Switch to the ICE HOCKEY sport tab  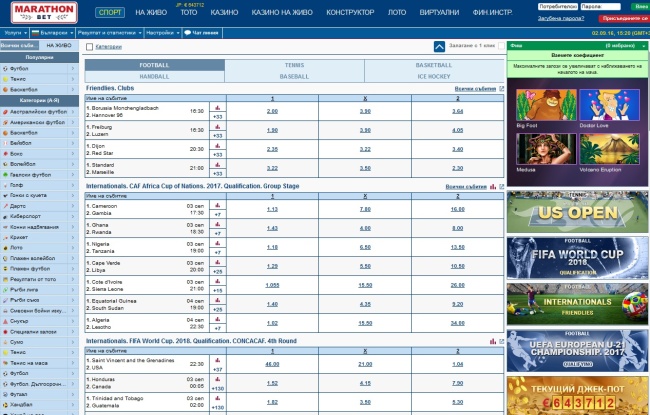pos(434,77)
